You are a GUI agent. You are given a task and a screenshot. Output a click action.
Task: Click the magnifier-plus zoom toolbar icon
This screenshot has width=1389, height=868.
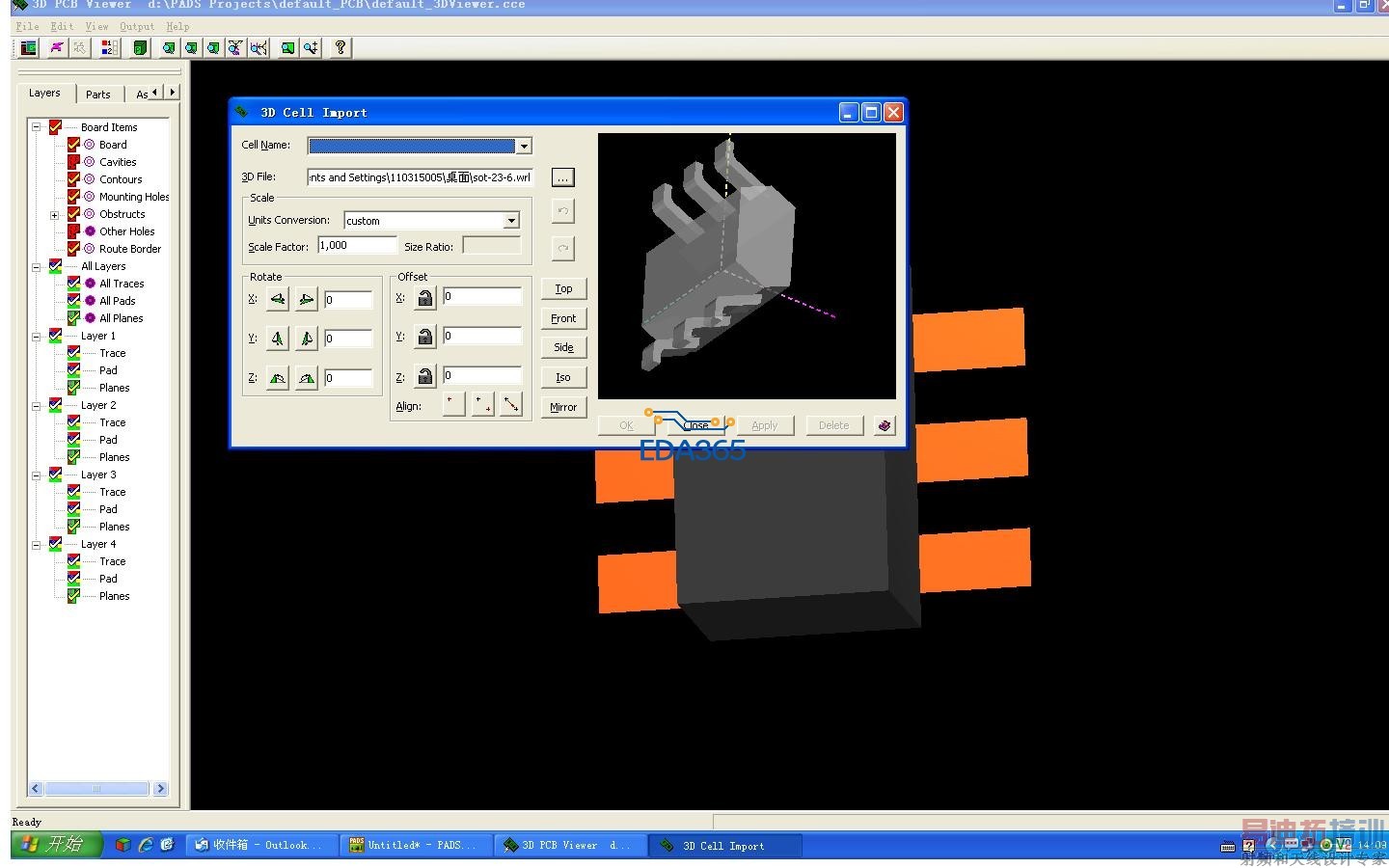pos(311,47)
